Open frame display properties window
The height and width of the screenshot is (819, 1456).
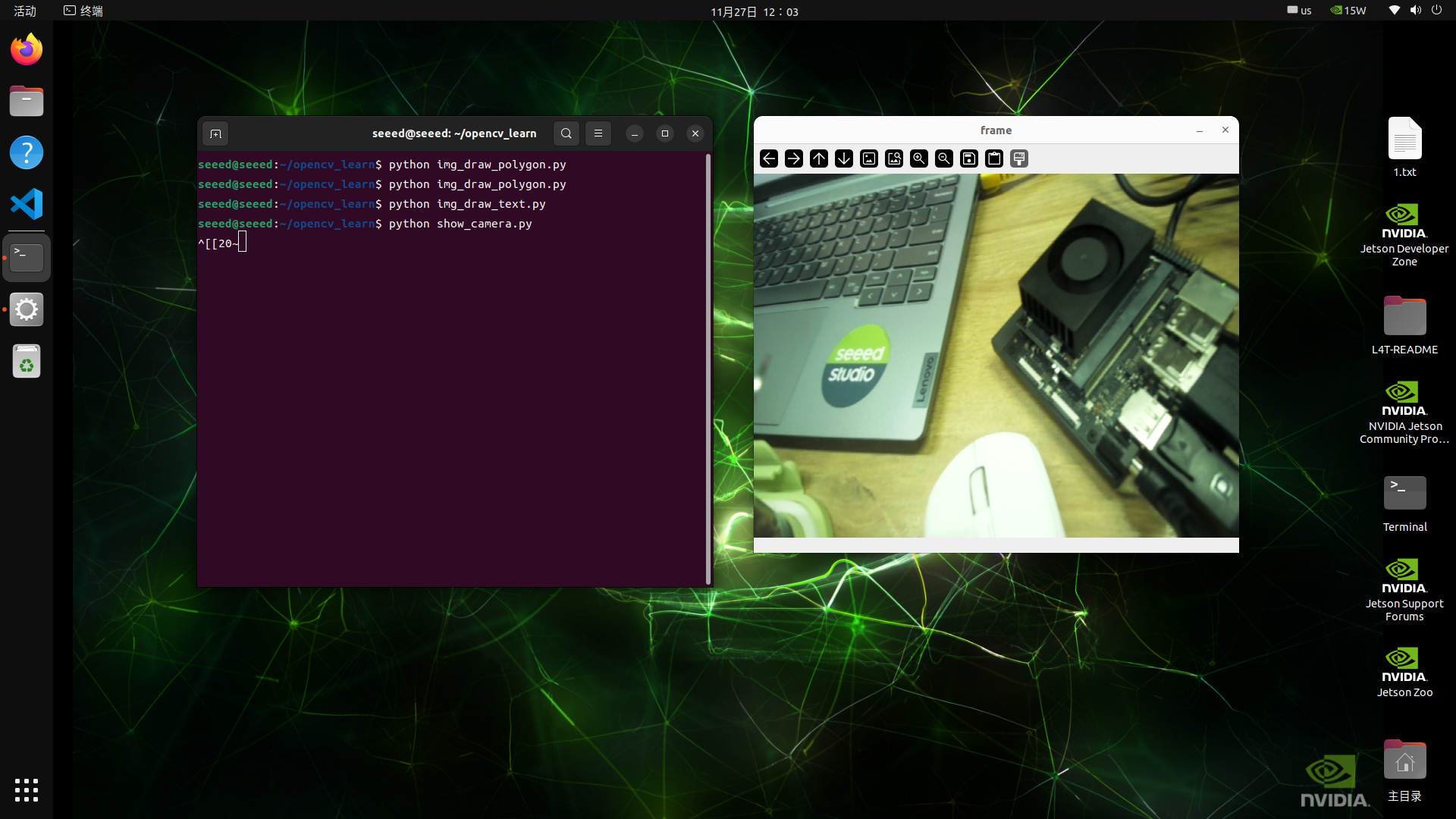click(1019, 158)
